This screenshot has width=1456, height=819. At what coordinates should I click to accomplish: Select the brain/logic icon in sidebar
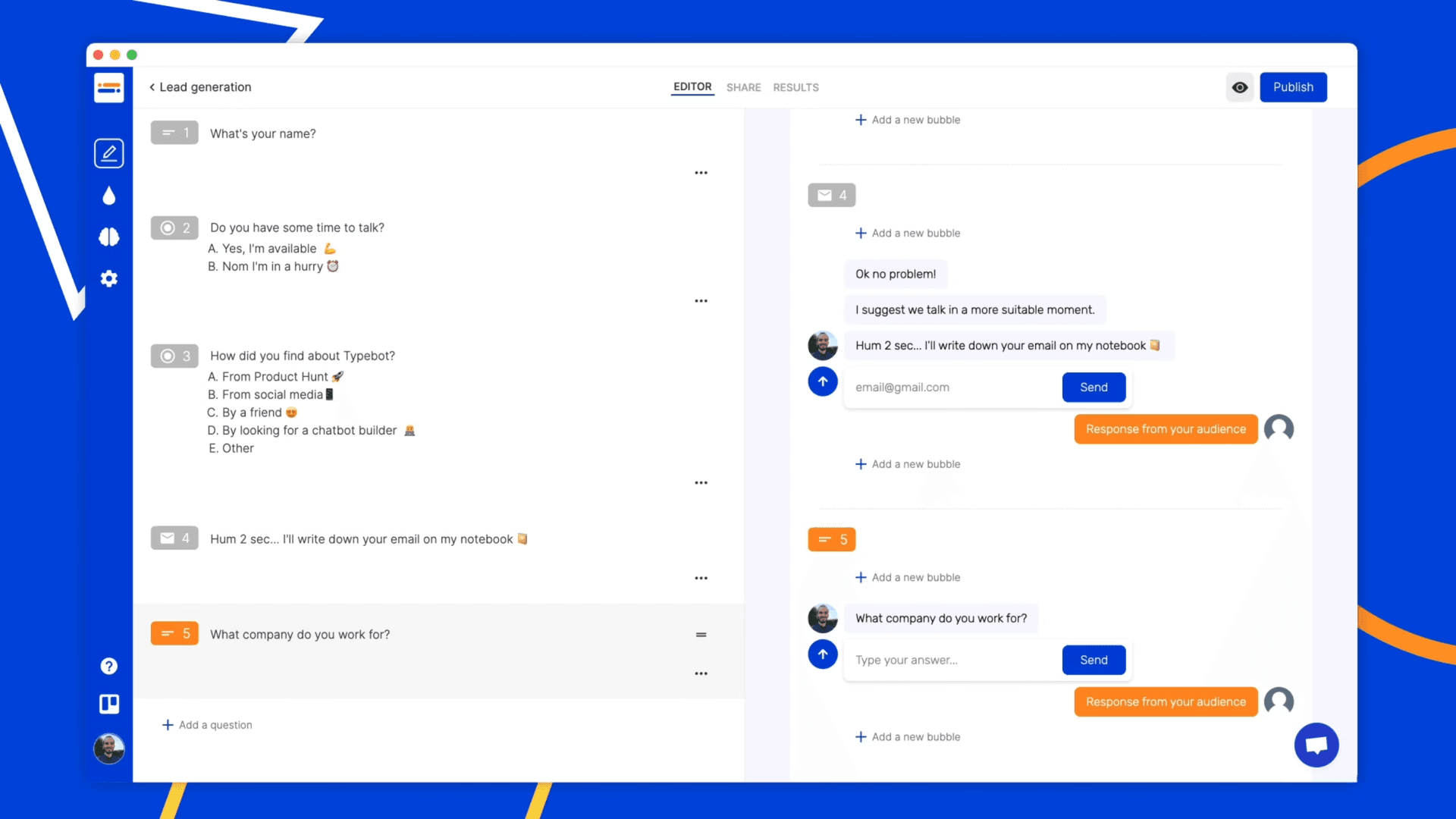coord(108,236)
